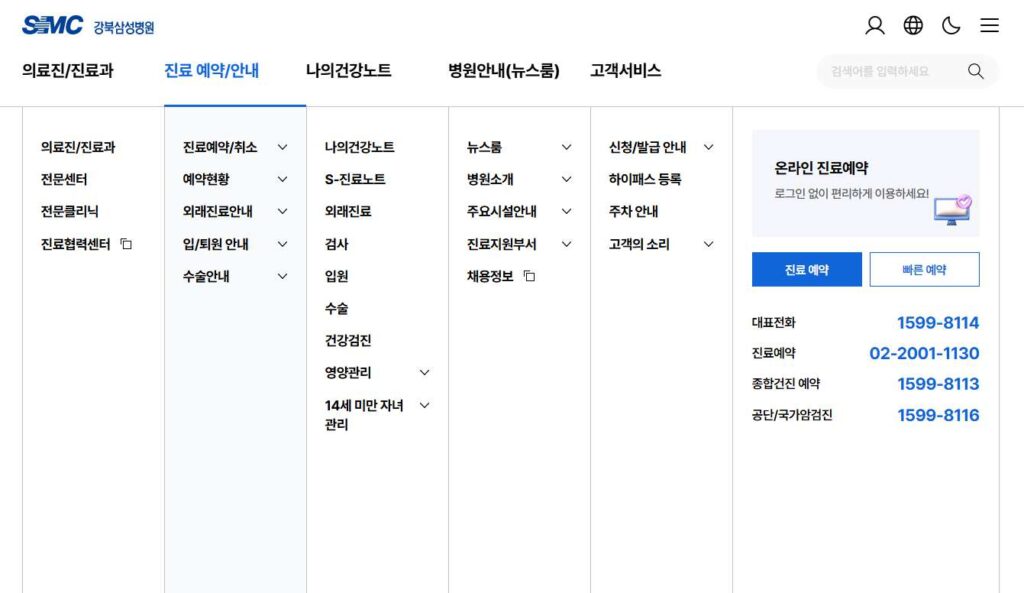Open the 주차 안내 link

click(633, 211)
